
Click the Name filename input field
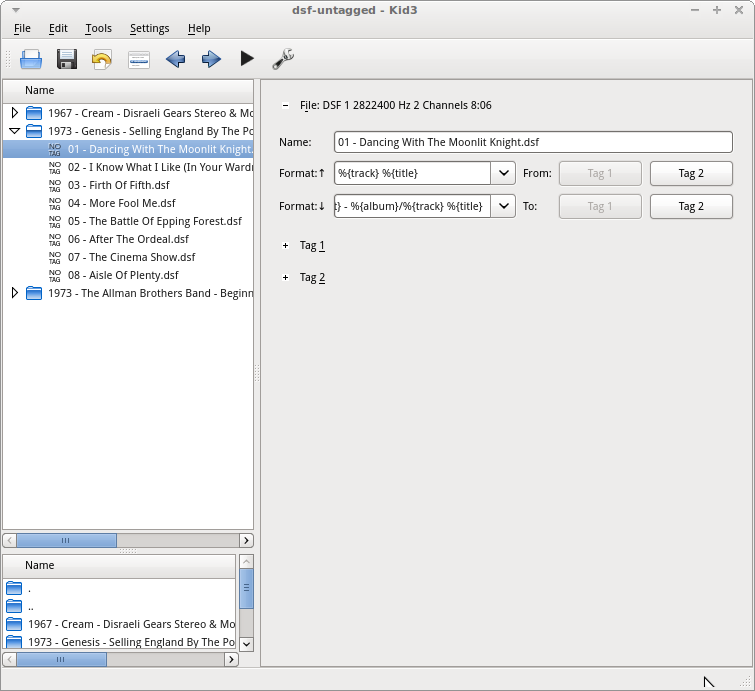(533, 143)
